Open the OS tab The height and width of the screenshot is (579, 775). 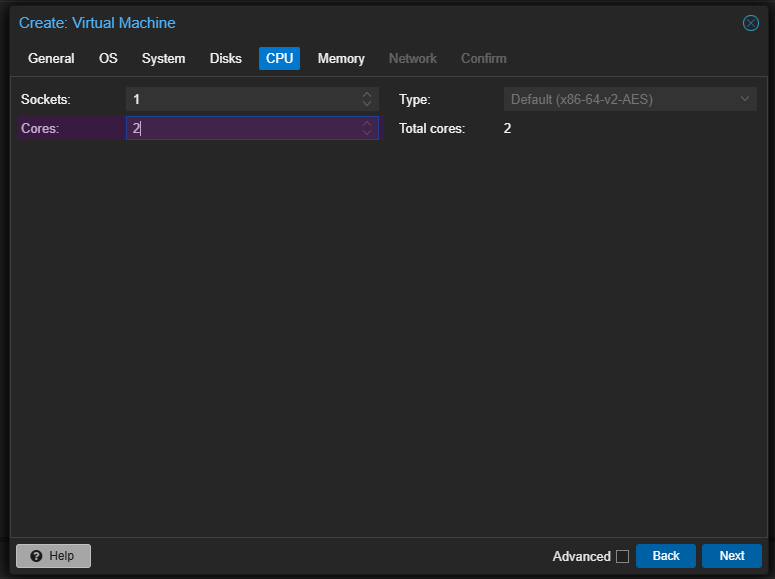pos(108,58)
